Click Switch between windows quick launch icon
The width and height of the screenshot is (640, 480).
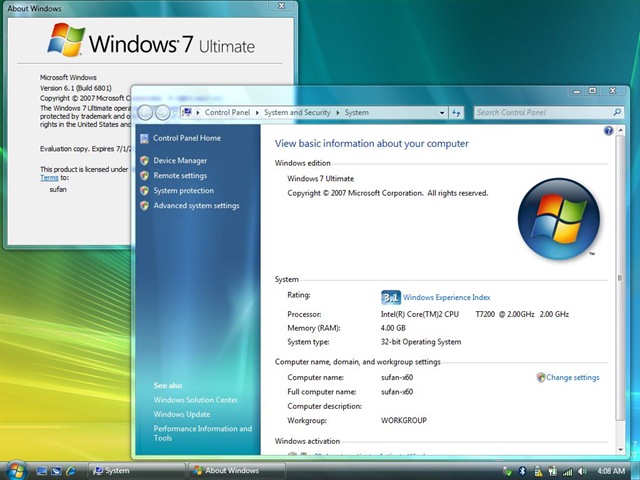(x=56, y=471)
